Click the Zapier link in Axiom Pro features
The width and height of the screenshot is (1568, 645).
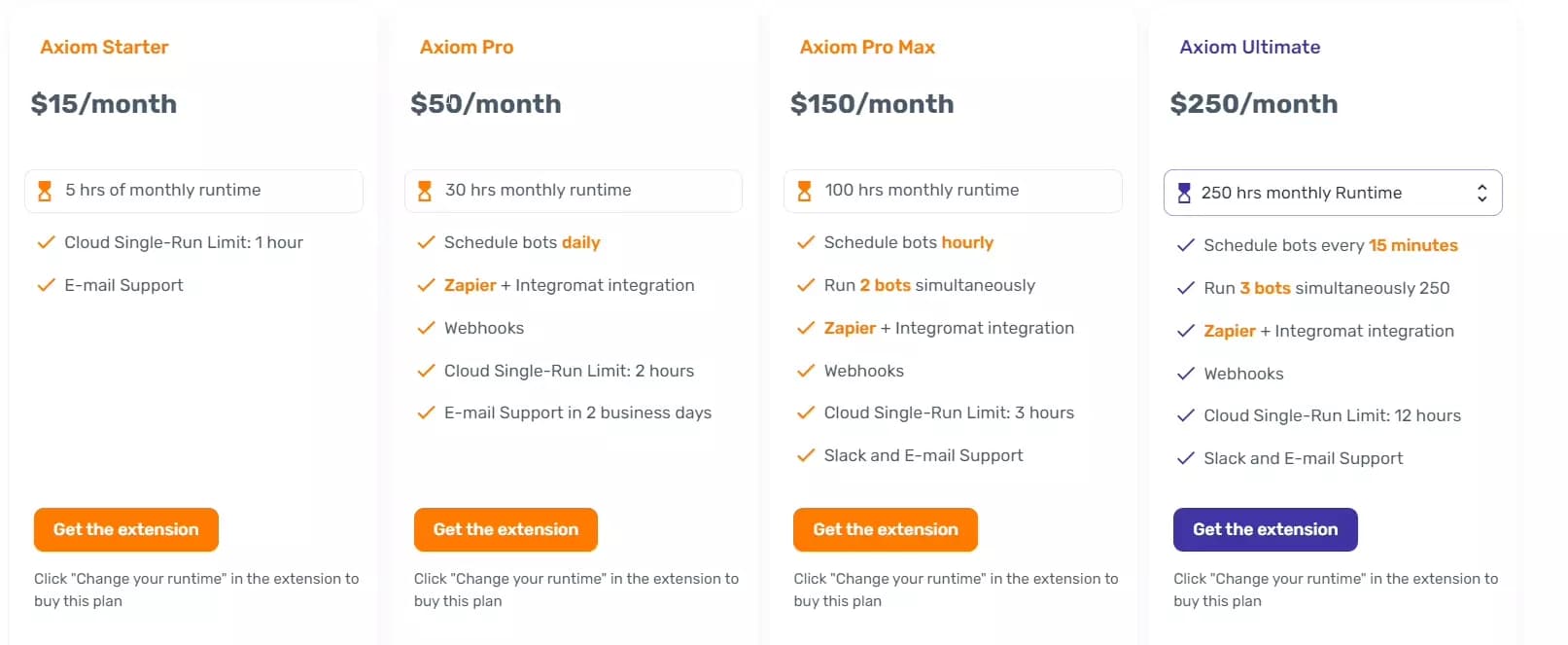(470, 284)
